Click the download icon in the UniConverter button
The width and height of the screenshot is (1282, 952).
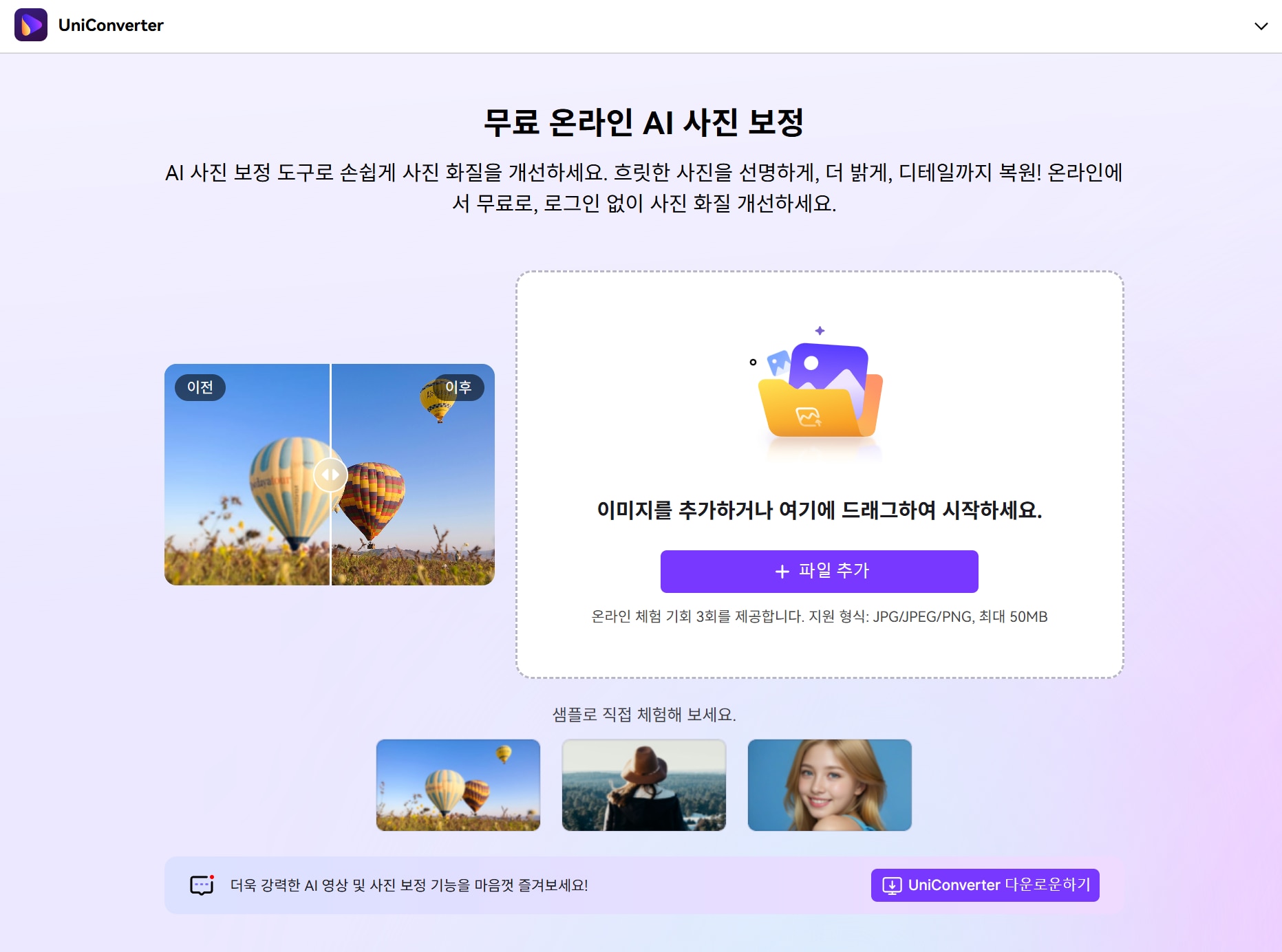(892, 885)
